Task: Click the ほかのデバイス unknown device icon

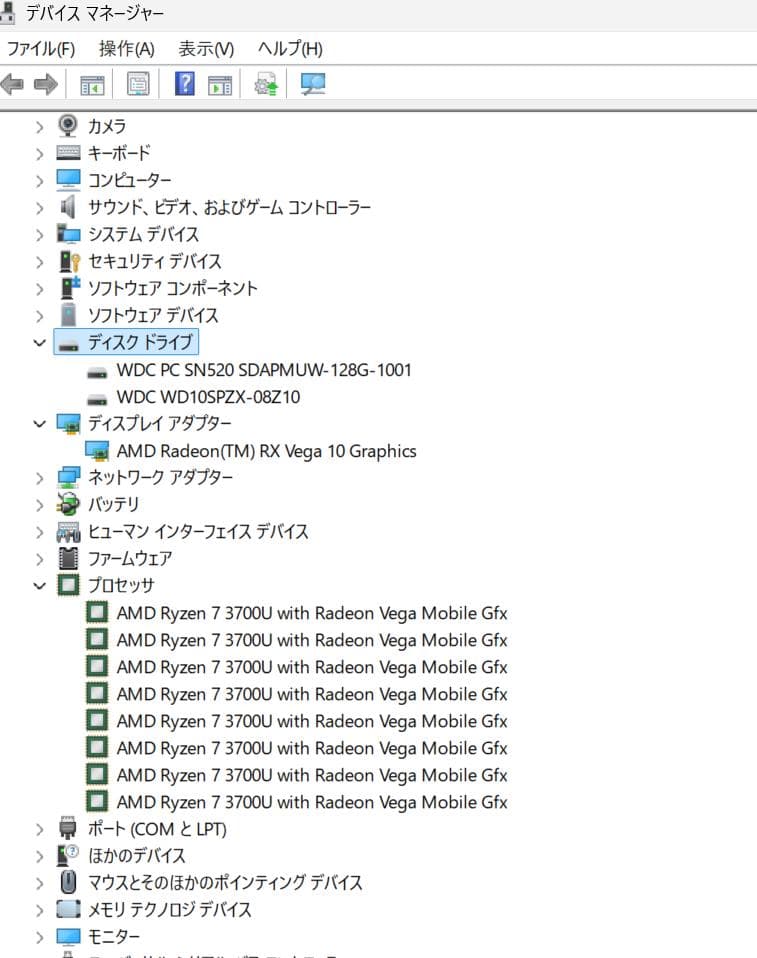Action: (x=68, y=855)
